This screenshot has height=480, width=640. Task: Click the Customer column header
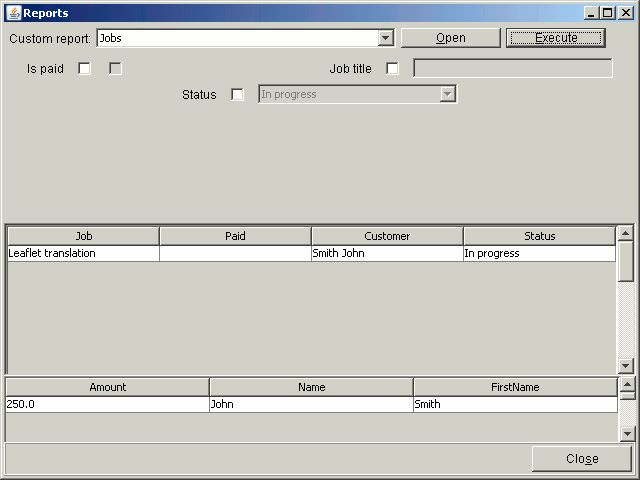(387, 236)
